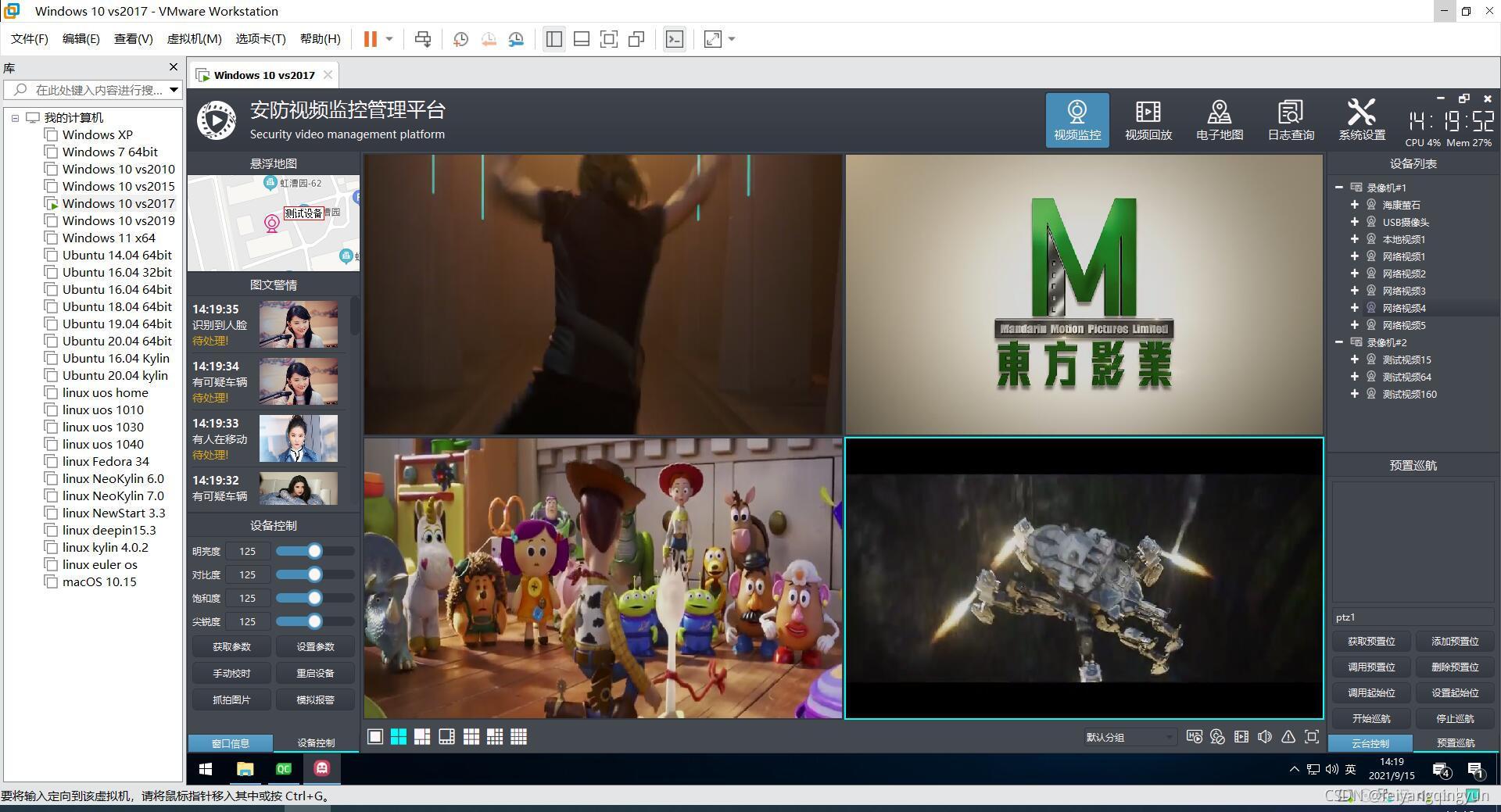Open the 电子地图 map module
The image size is (1501, 812).
pyautogui.click(x=1219, y=120)
